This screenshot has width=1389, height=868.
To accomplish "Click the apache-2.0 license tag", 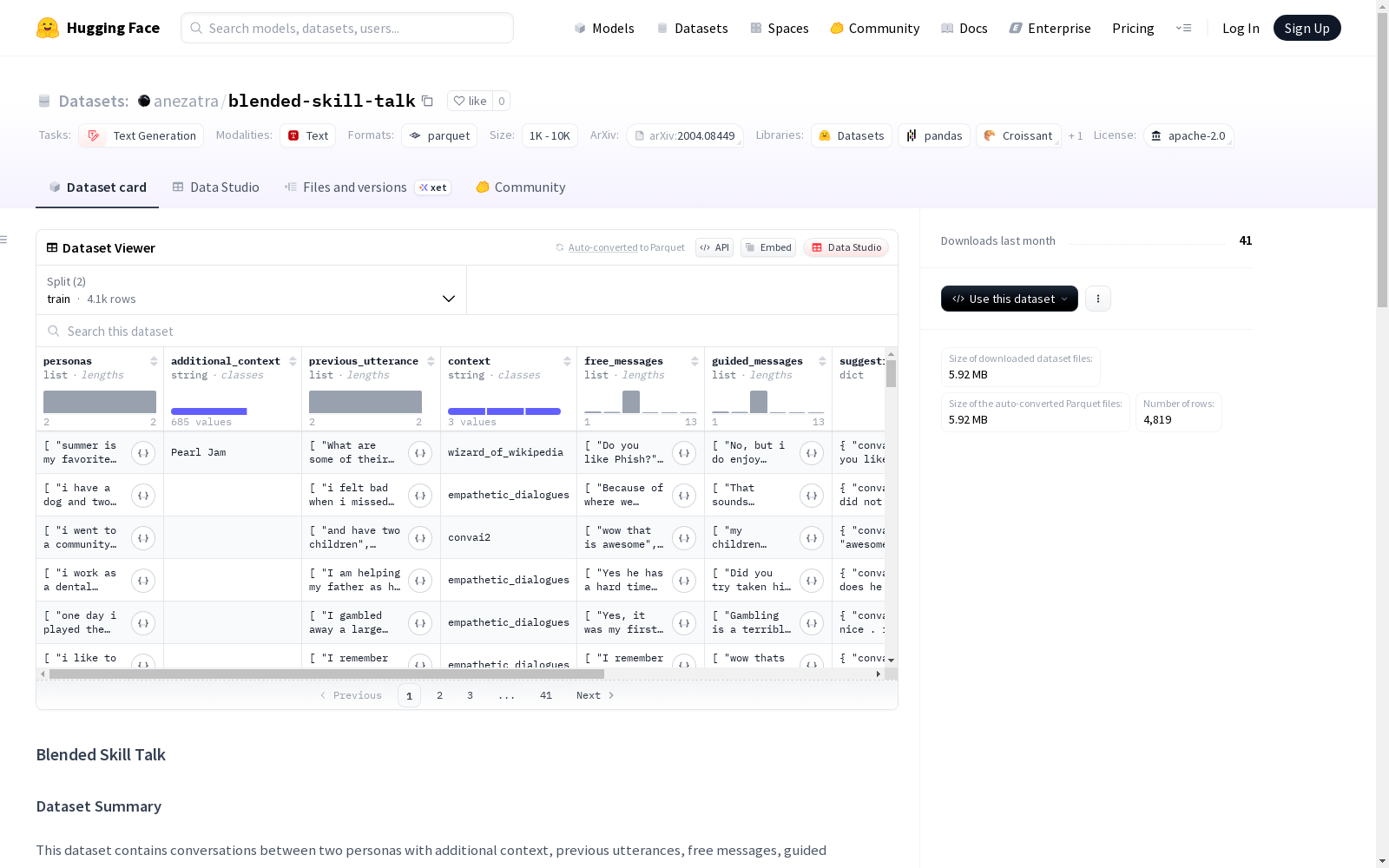I will pyautogui.click(x=1188, y=135).
